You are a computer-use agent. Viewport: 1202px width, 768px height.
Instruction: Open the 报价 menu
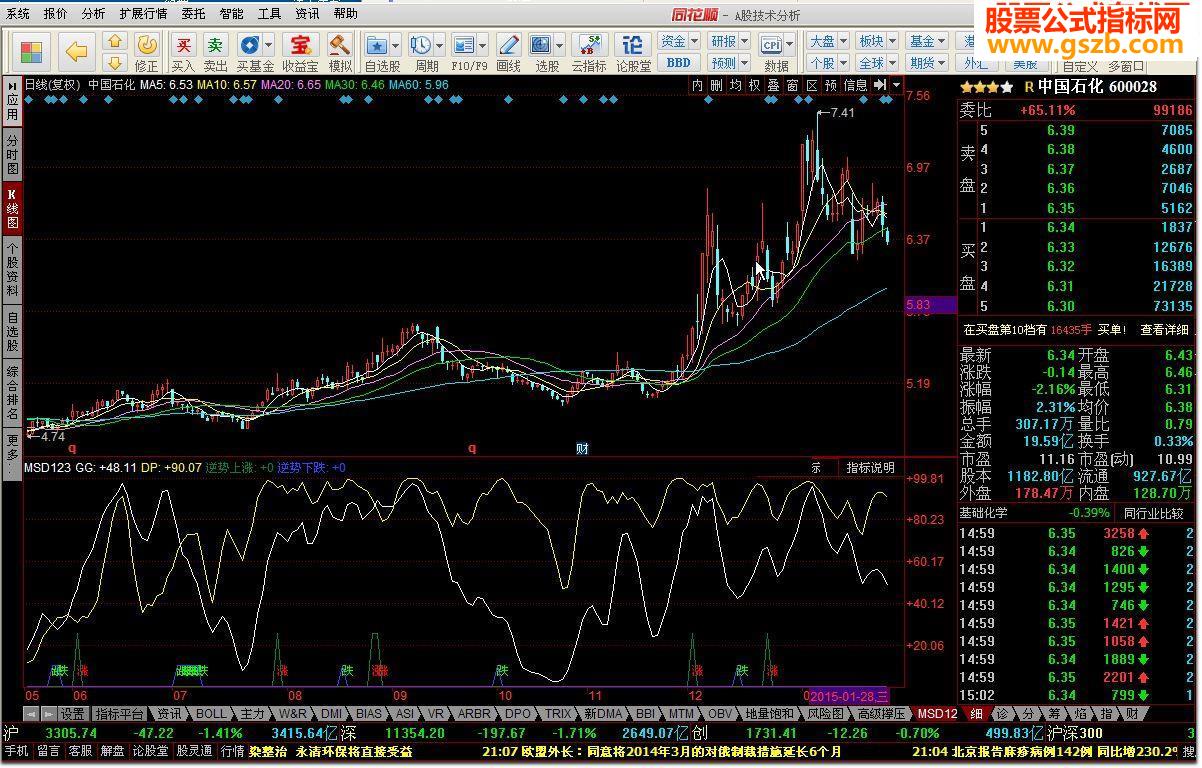56,14
